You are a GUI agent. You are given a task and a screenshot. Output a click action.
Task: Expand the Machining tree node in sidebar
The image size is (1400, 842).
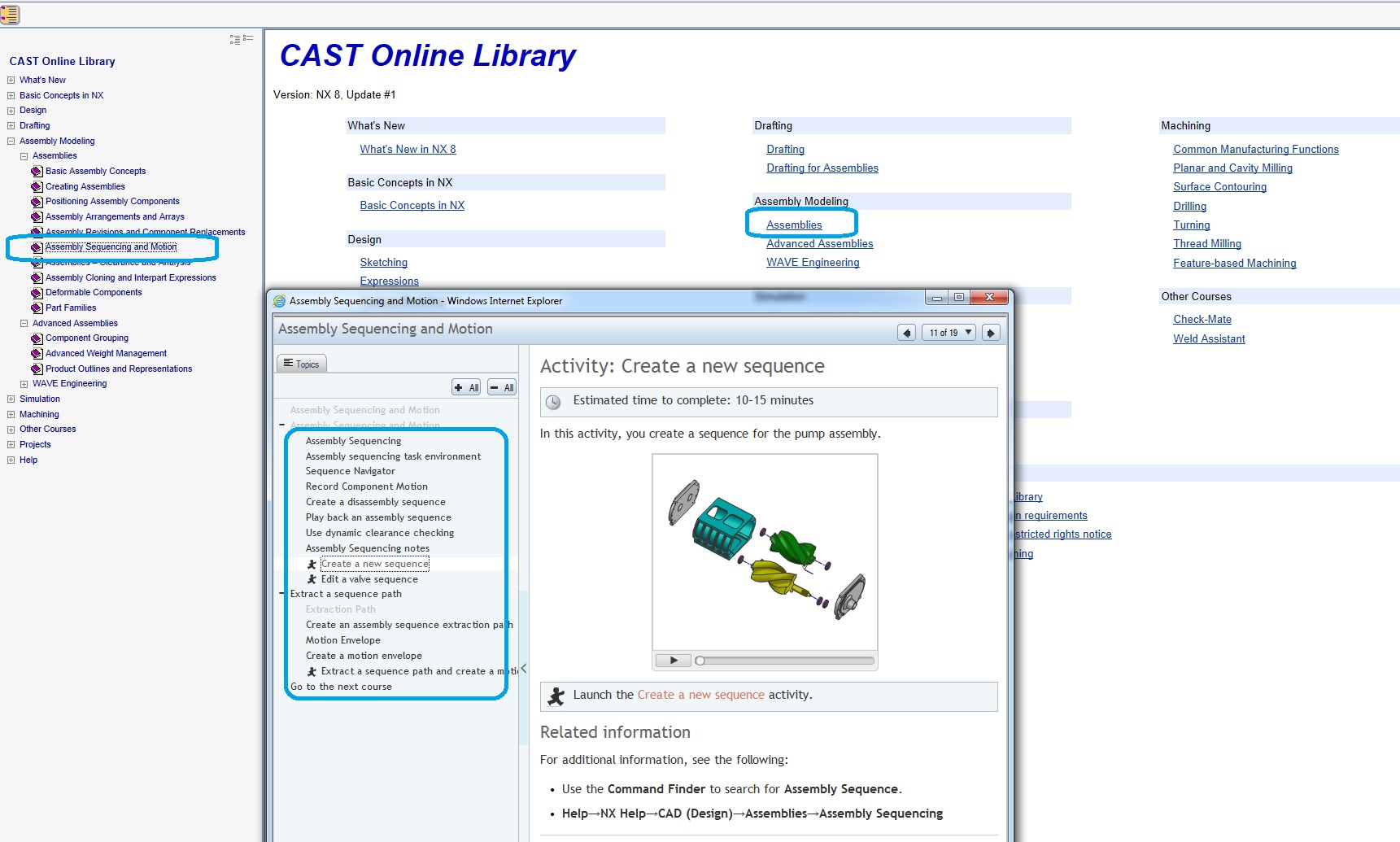click(x=11, y=415)
